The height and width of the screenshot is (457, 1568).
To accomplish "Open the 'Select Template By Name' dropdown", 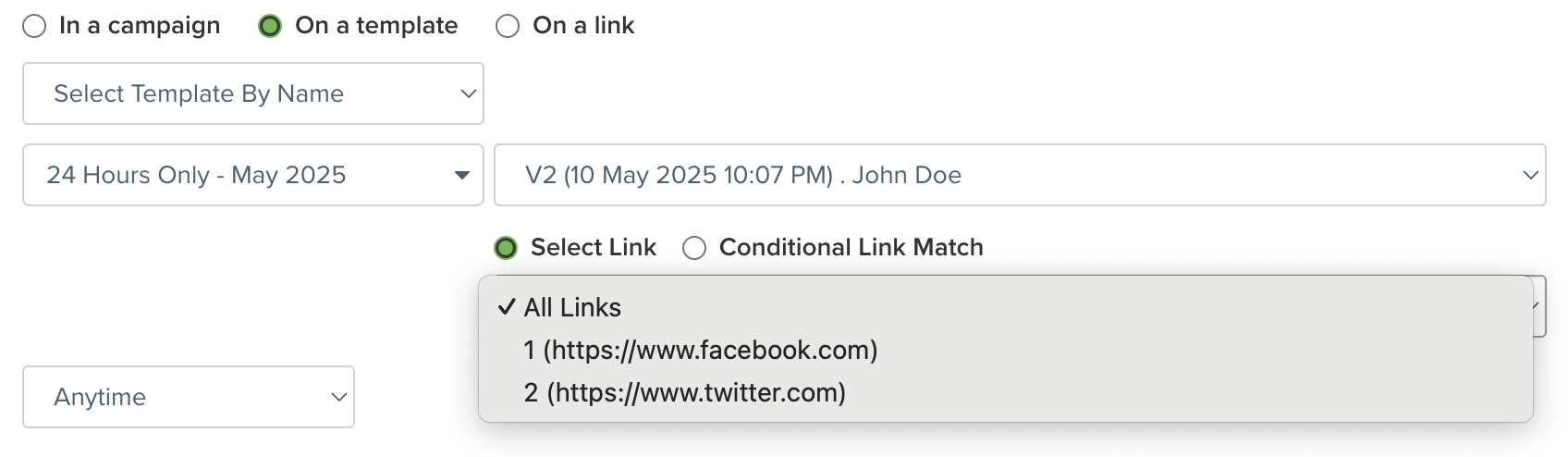I will (252, 93).
